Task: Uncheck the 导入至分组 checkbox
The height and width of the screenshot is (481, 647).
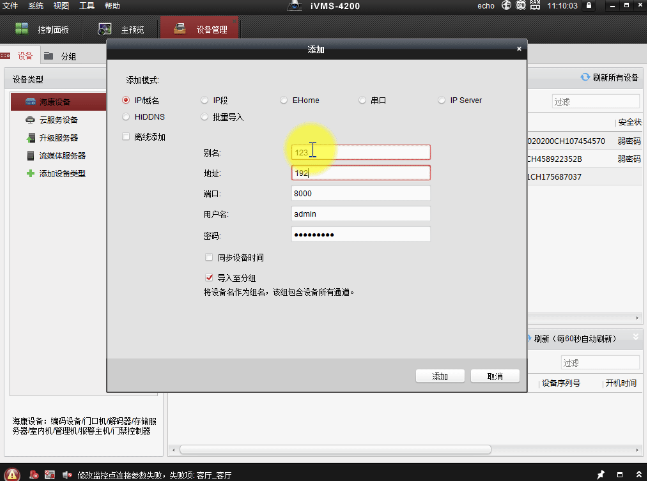Action: [x=209, y=276]
